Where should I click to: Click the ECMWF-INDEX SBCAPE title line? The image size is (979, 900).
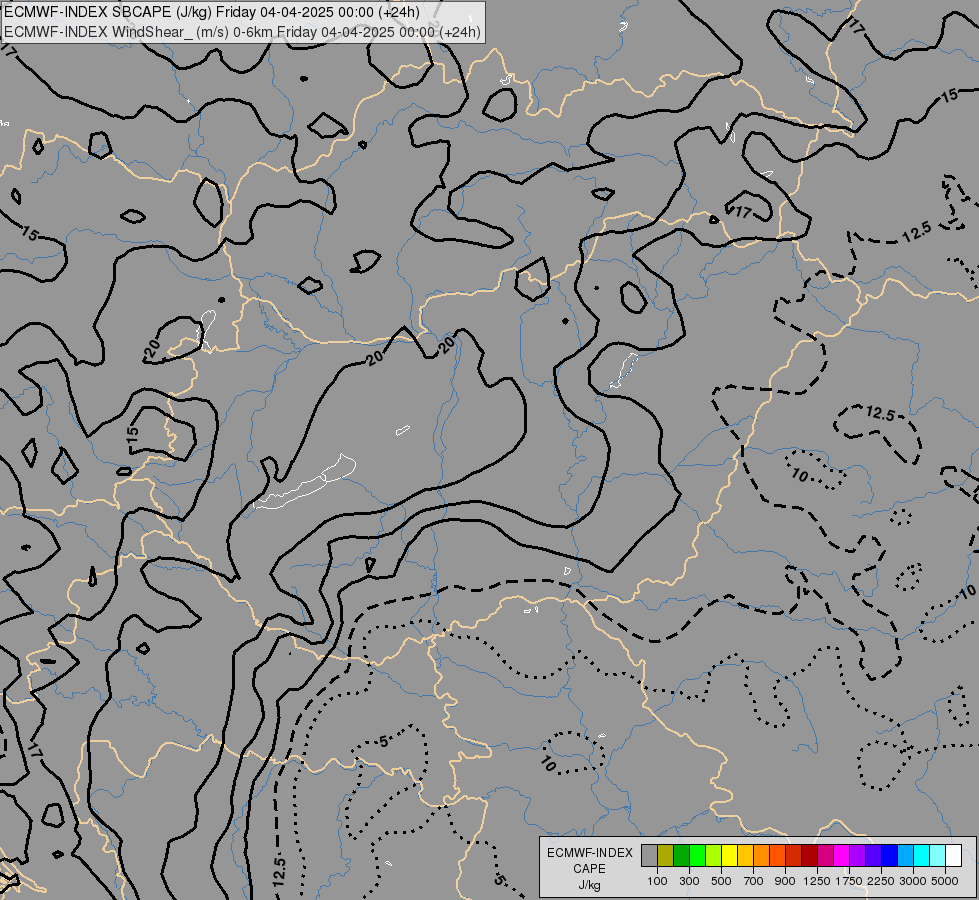(212, 12)
